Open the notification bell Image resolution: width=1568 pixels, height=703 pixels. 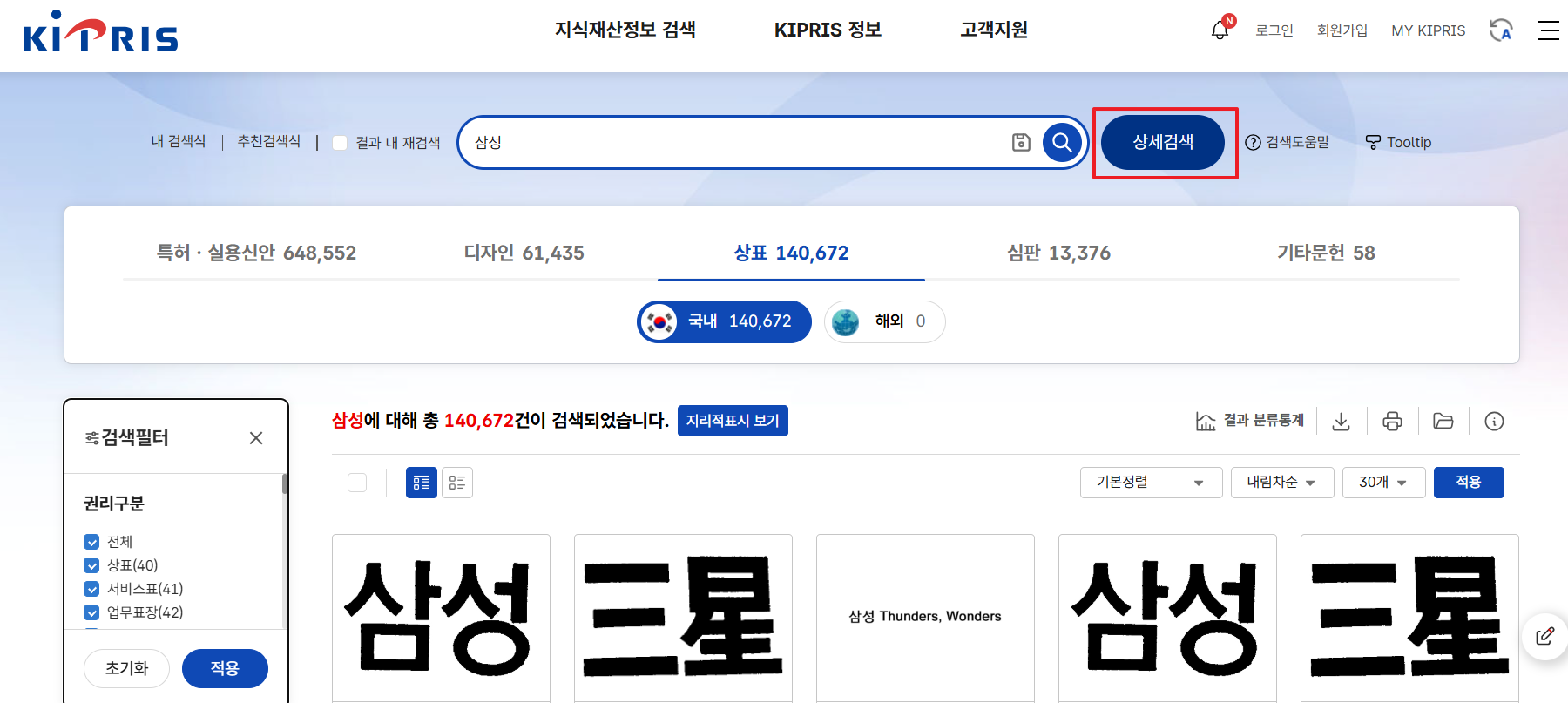point(1220,30)
